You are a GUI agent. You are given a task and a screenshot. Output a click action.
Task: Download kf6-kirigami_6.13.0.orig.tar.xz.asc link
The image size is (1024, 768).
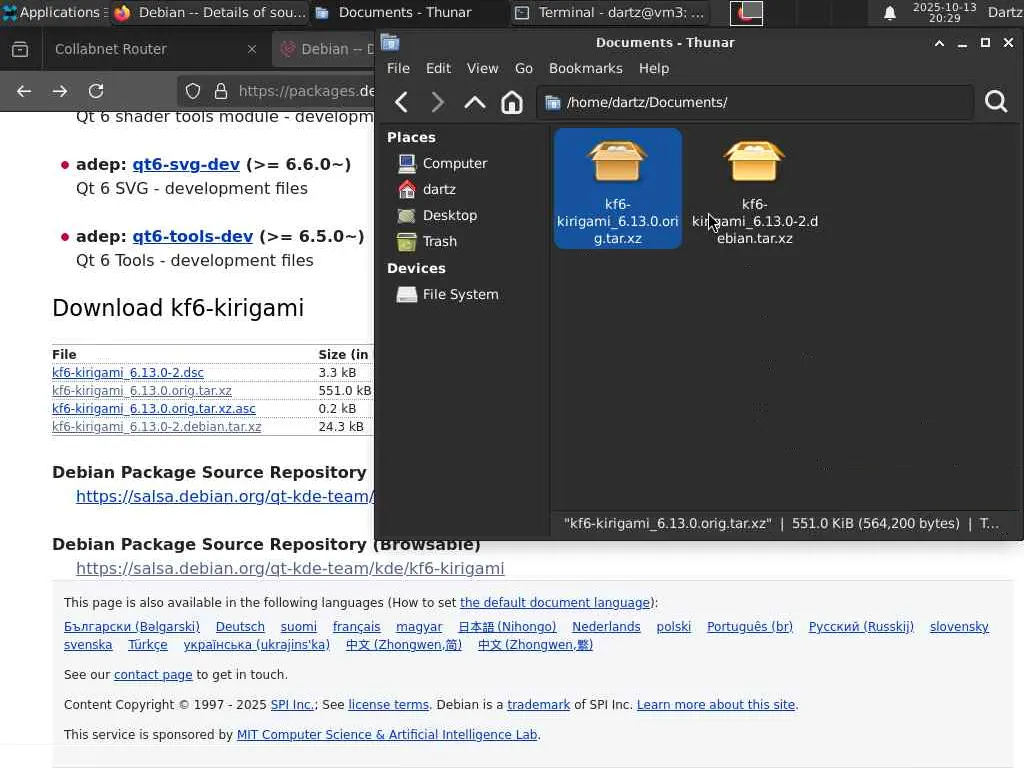(x=153, y=409)
